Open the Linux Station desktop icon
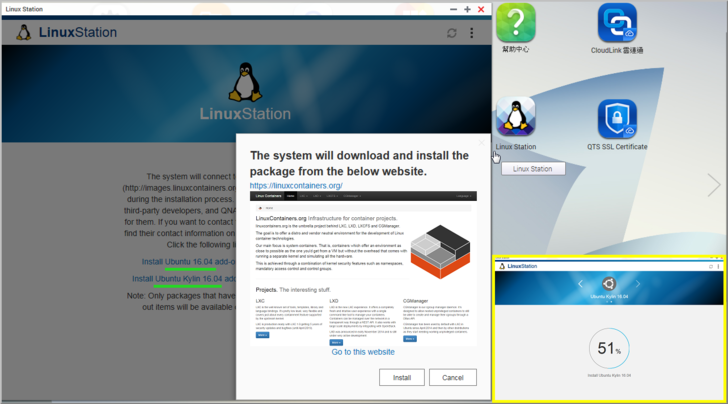Viewport: 728px width, 404px height. (x=516, y=117)
